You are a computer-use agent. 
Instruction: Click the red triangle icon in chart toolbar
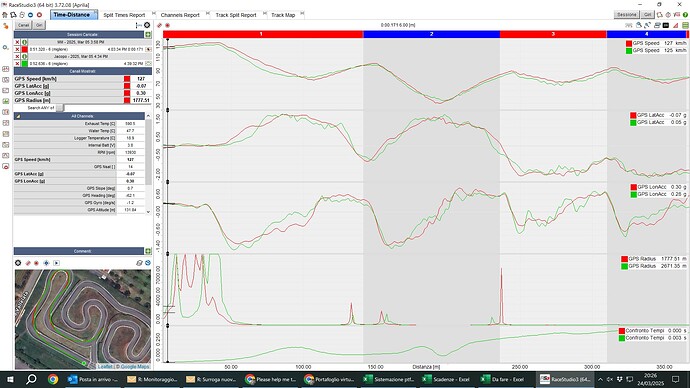[676, 26]
